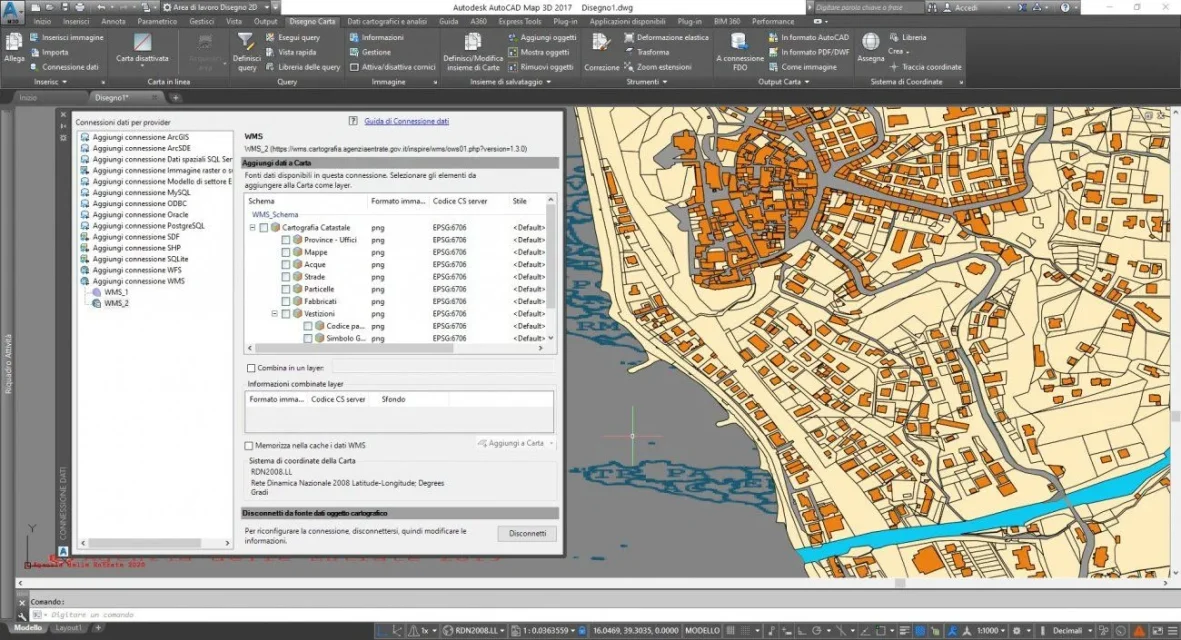Click the Rimuovi oggetti tool
Screen dimensions: 1181x640
540,67
